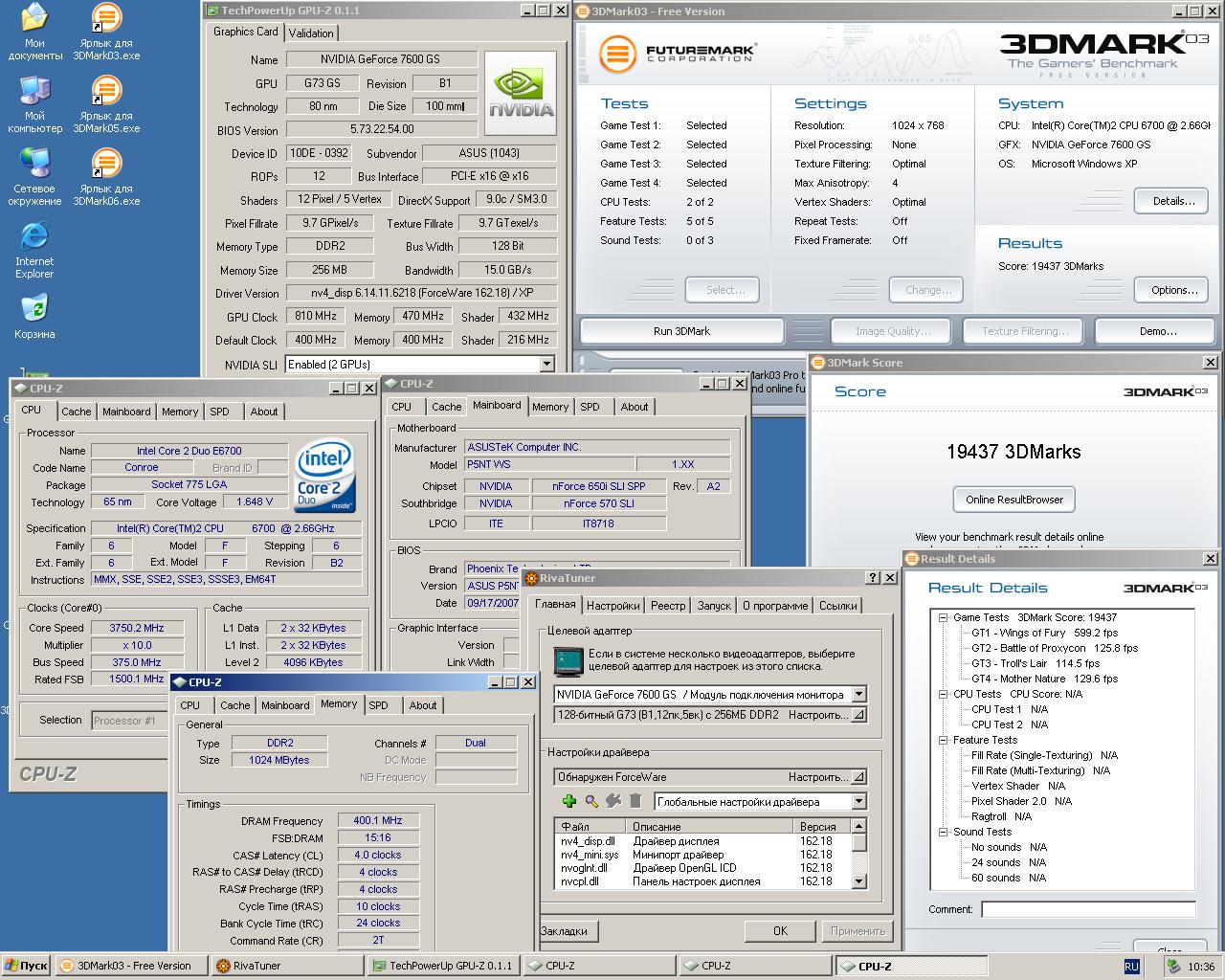This screenshot has height=980, width=1225.
Task: Open the Ярлык для 3DMark05.exe shortcut
Action: click(106, 103)
